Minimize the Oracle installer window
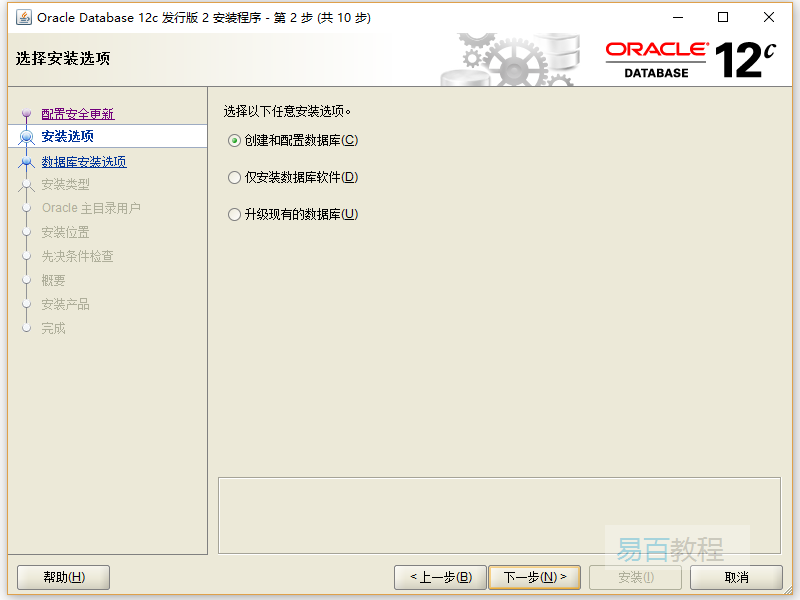The width and height of the screenshot is (800, 600). pos(678,17)
